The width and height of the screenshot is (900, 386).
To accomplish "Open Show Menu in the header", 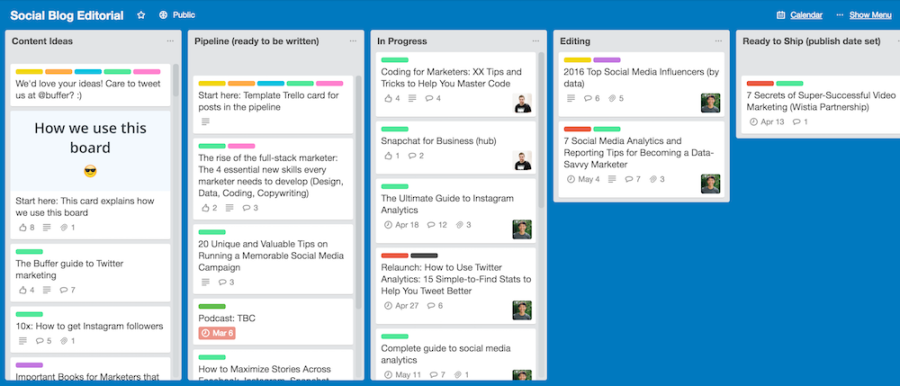I will click(870, 16).
